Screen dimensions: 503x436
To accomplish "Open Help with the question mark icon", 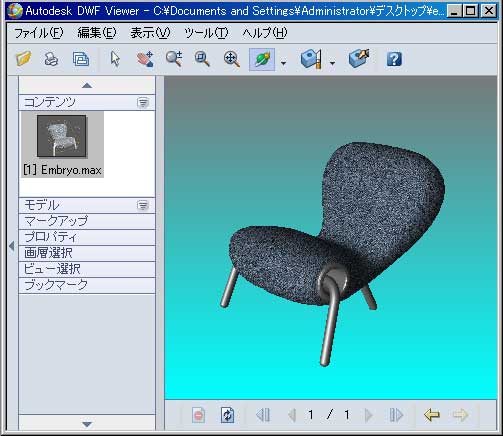I will click(394, 59).
